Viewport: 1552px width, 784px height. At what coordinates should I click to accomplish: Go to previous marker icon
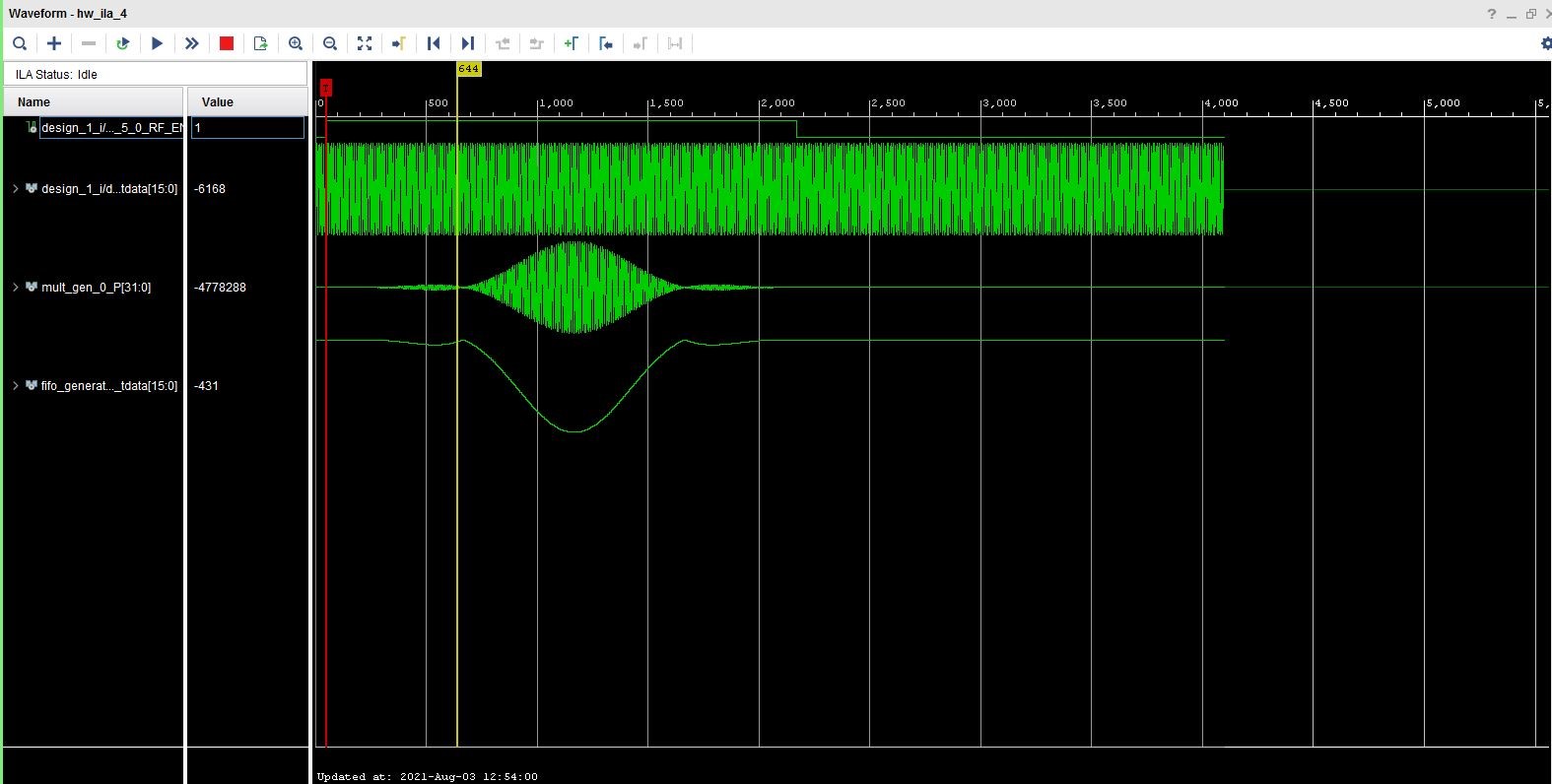606,43
